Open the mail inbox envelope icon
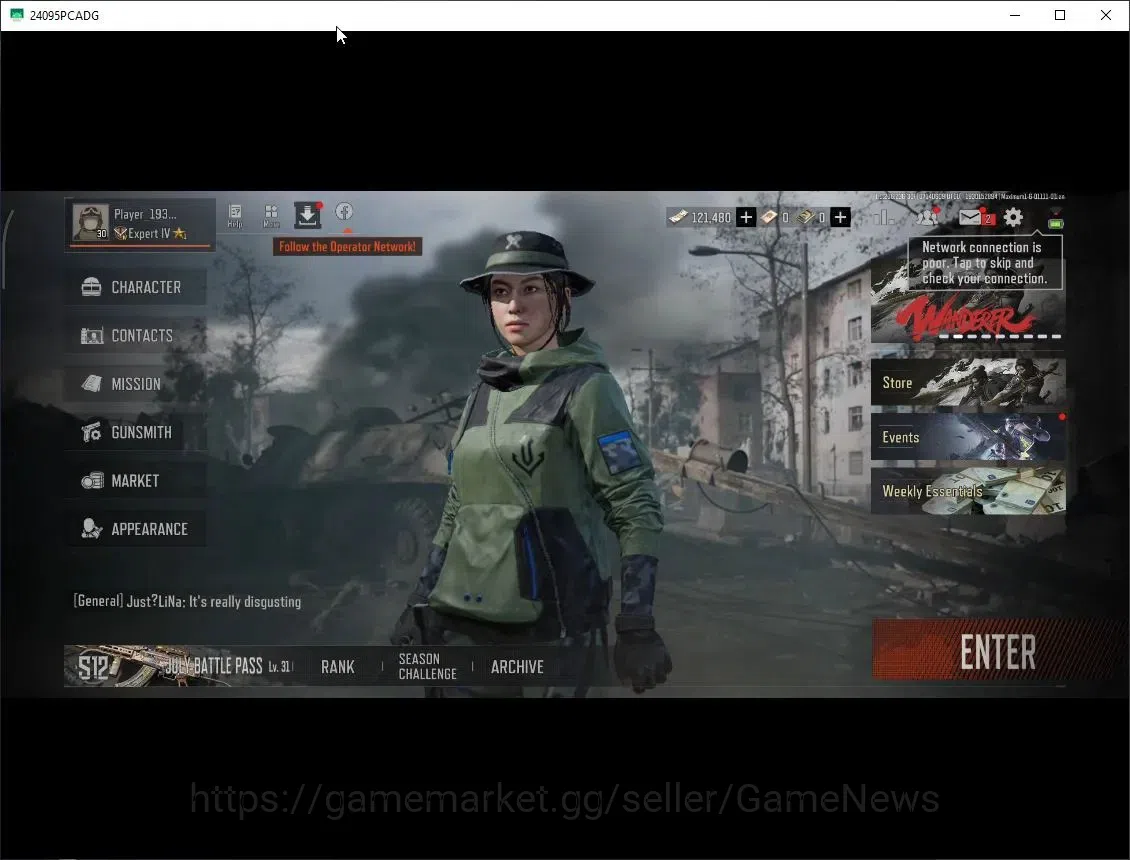Screen dimensions: 1130x860 click(x=970, y=217)
